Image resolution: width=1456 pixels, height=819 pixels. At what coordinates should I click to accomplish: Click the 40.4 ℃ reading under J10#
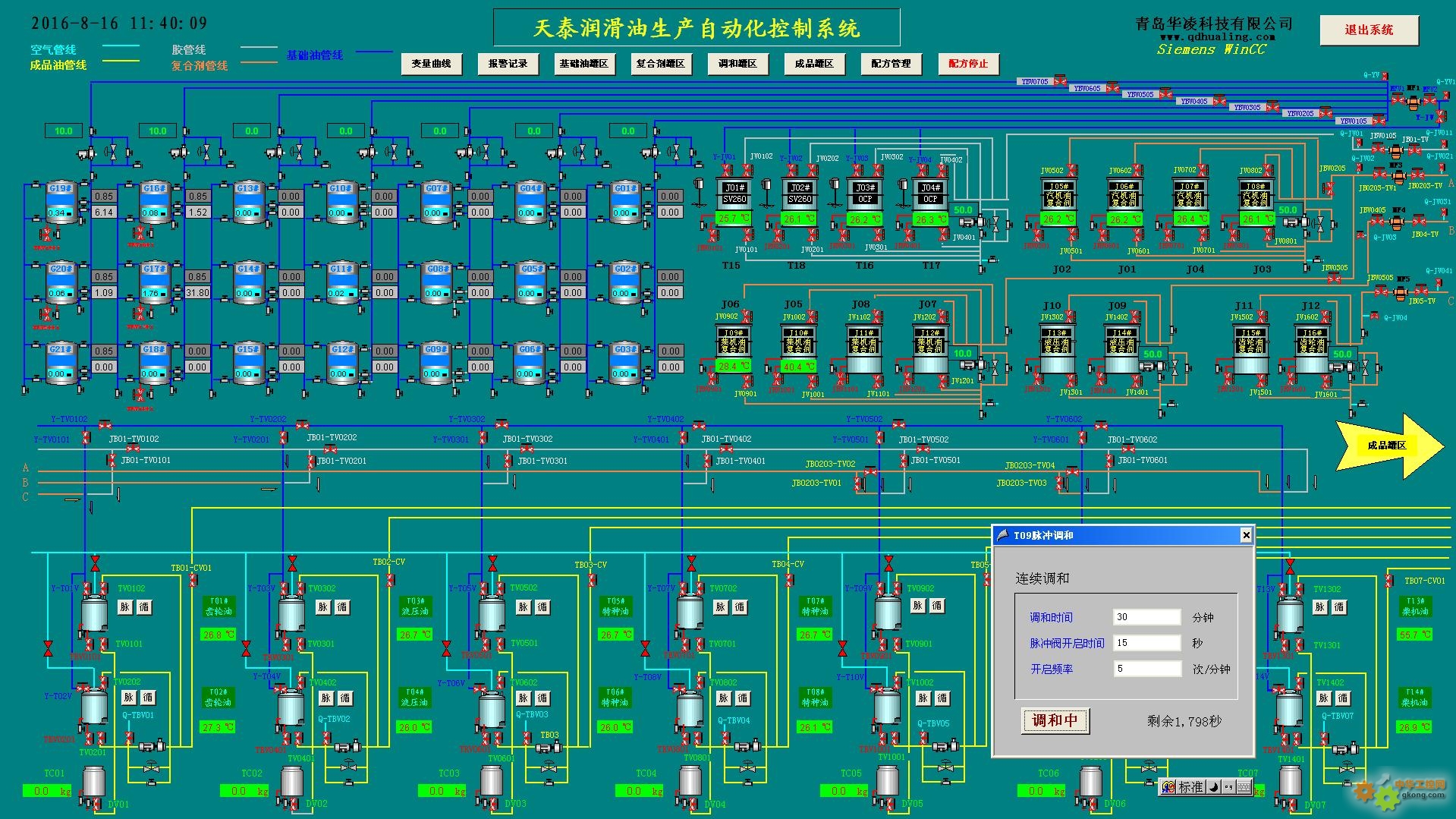(799, 367)
